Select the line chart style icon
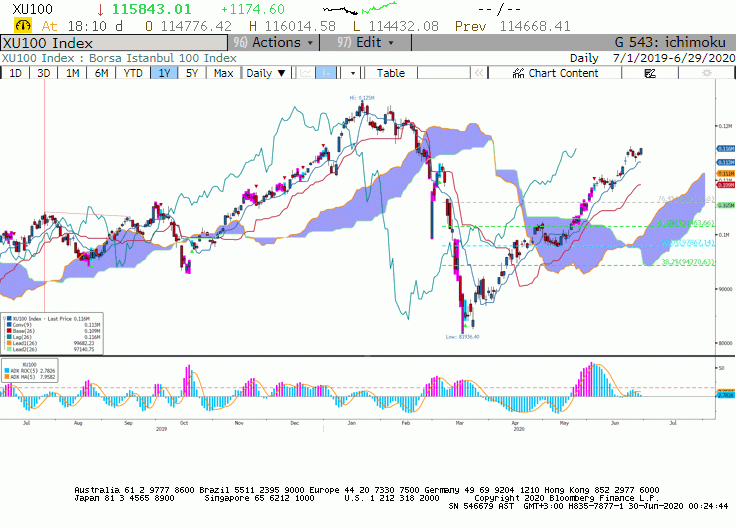Screen dimensions: 736x529 (x=306, y=73)
